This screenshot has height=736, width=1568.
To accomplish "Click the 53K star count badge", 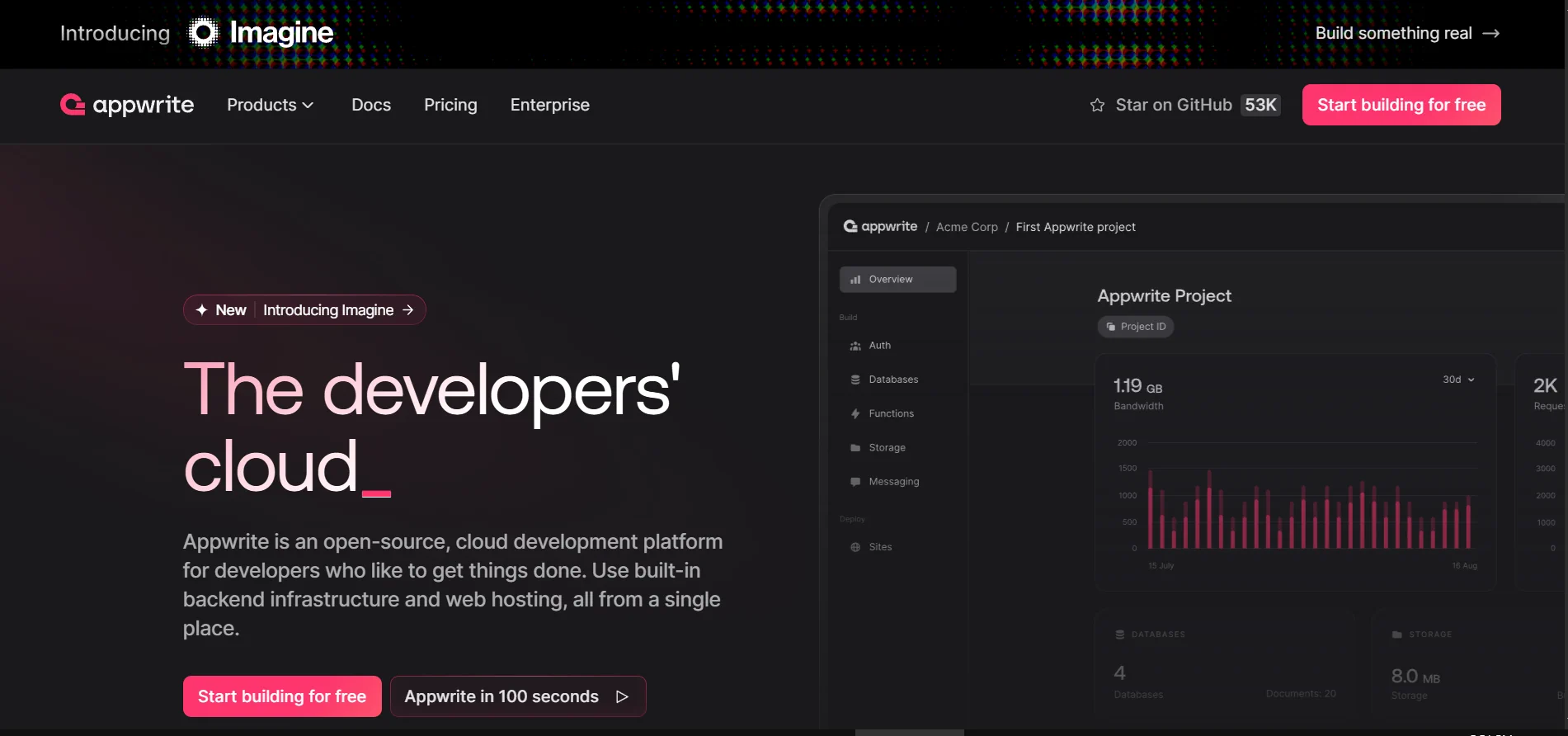I will 1260,105.
